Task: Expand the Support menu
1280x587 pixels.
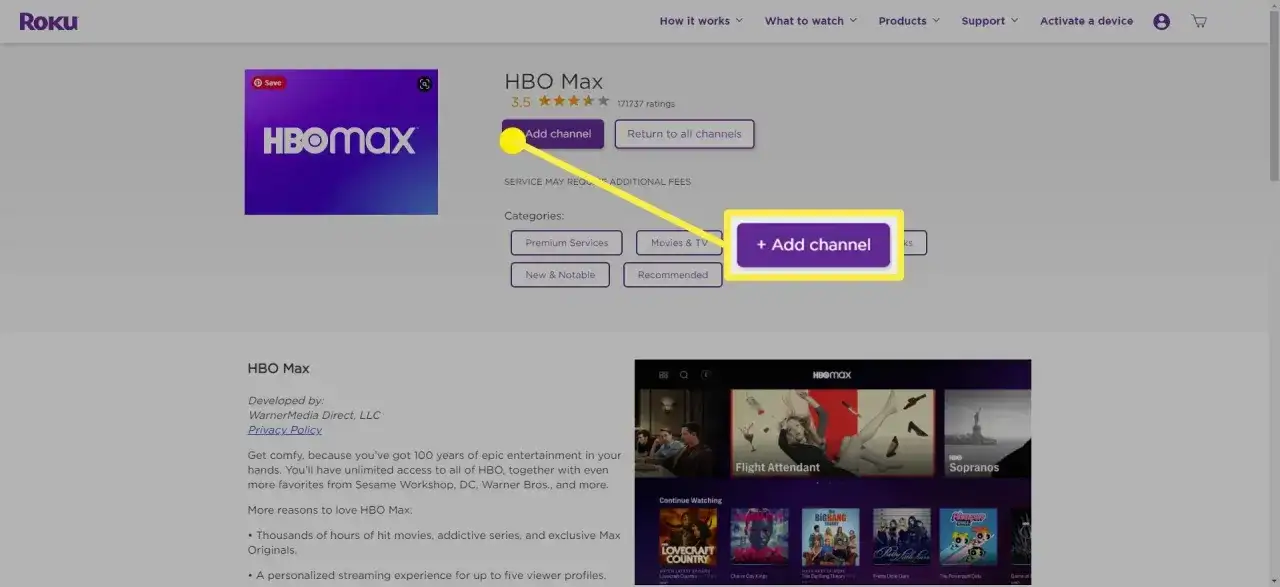Action: [x=989, y=21]
